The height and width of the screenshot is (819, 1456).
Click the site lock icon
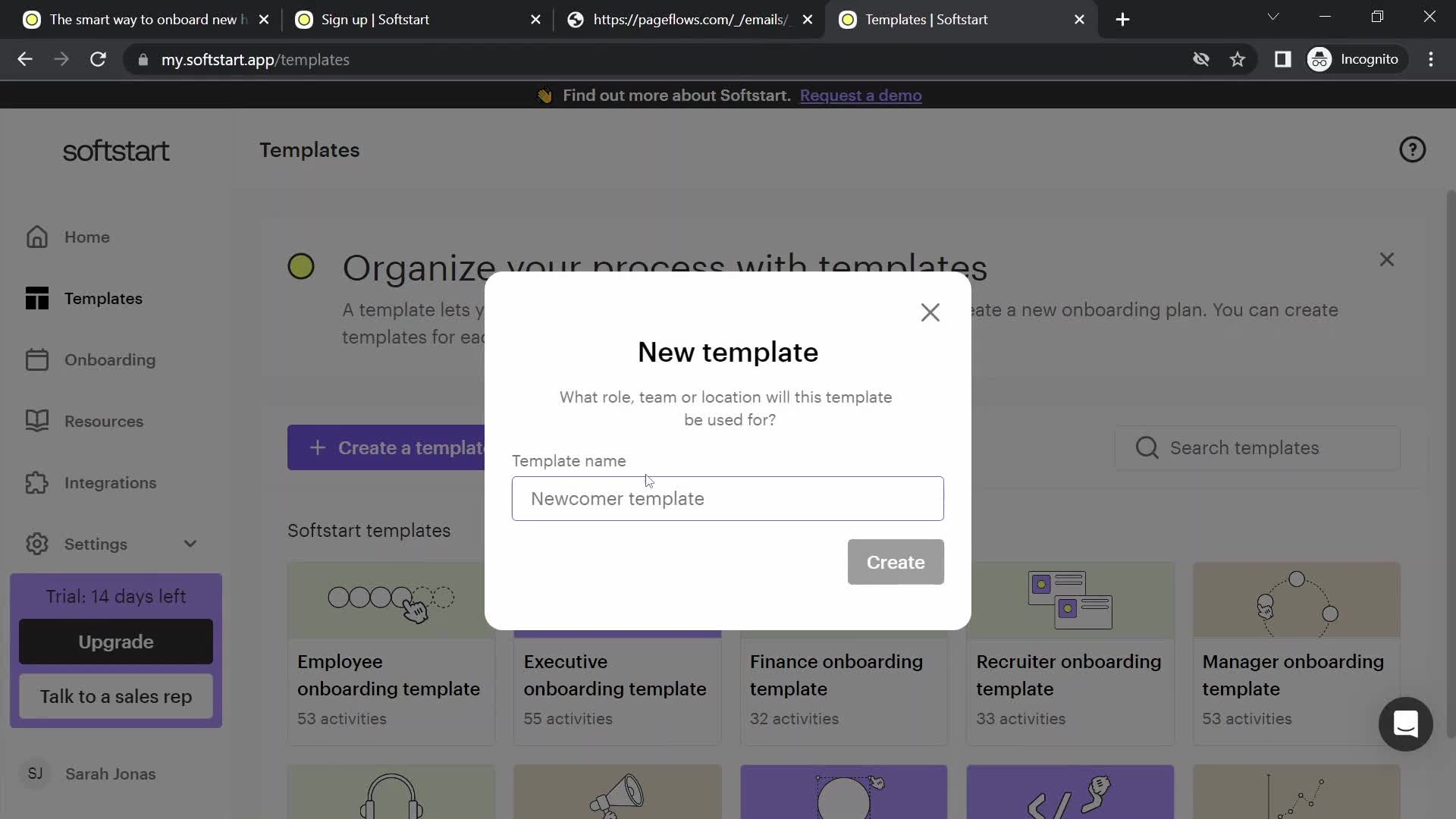[143, 60]
